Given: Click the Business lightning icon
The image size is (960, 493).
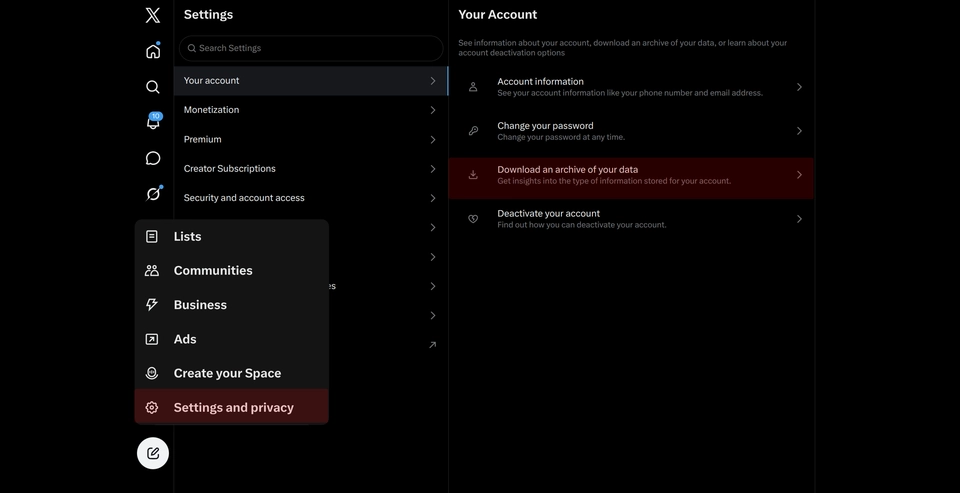Looking at the screenshot, I should pos(152,305).
